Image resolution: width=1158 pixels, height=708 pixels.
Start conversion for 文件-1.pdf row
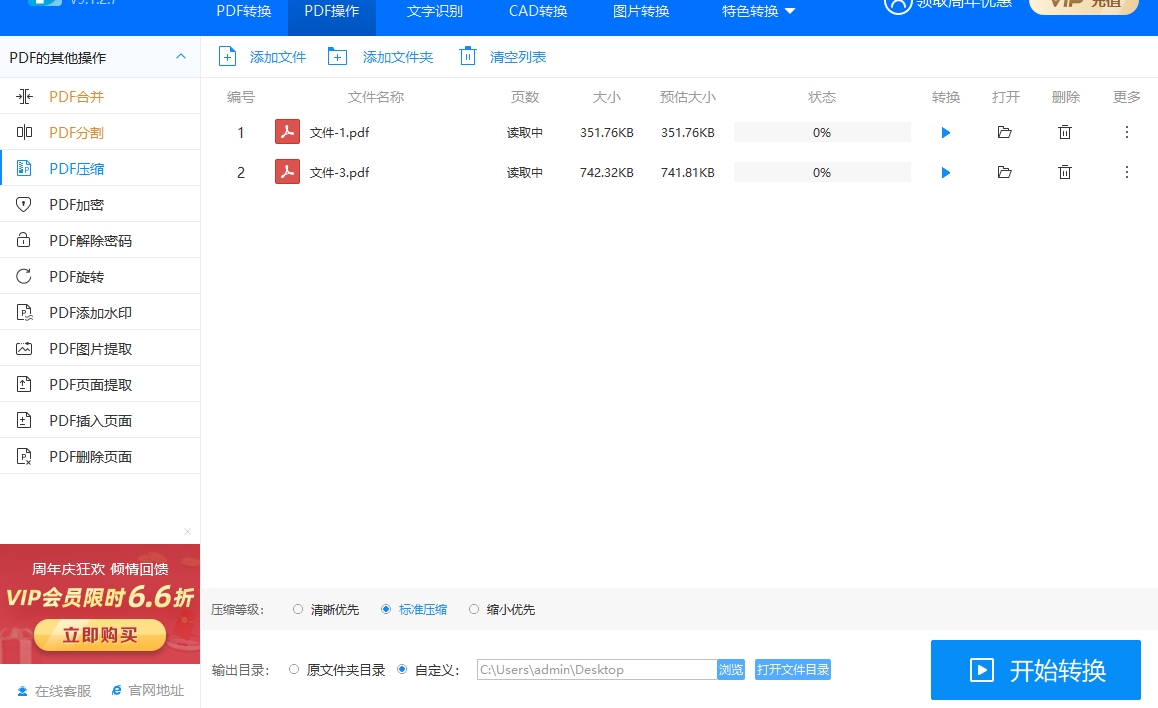coord(946,133)
